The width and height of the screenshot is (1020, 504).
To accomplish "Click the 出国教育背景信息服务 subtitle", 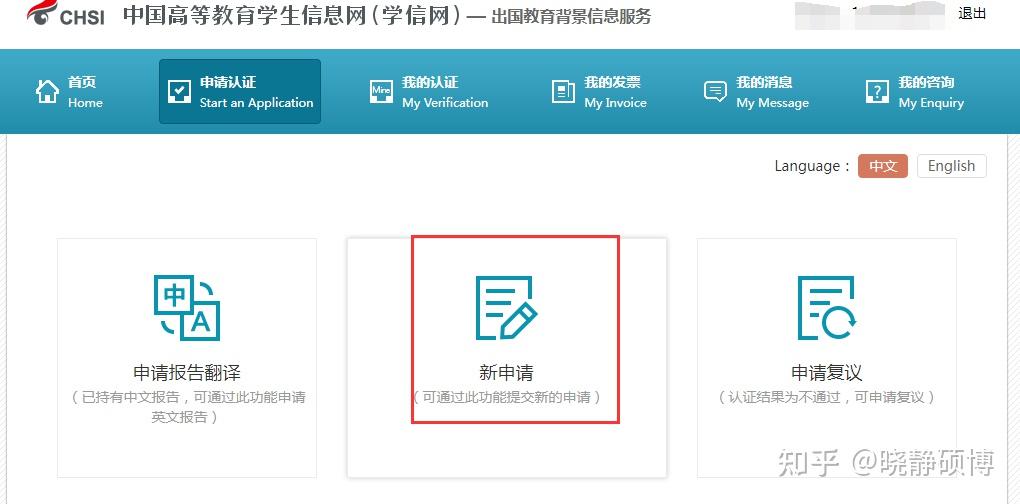I will point(571,17).
